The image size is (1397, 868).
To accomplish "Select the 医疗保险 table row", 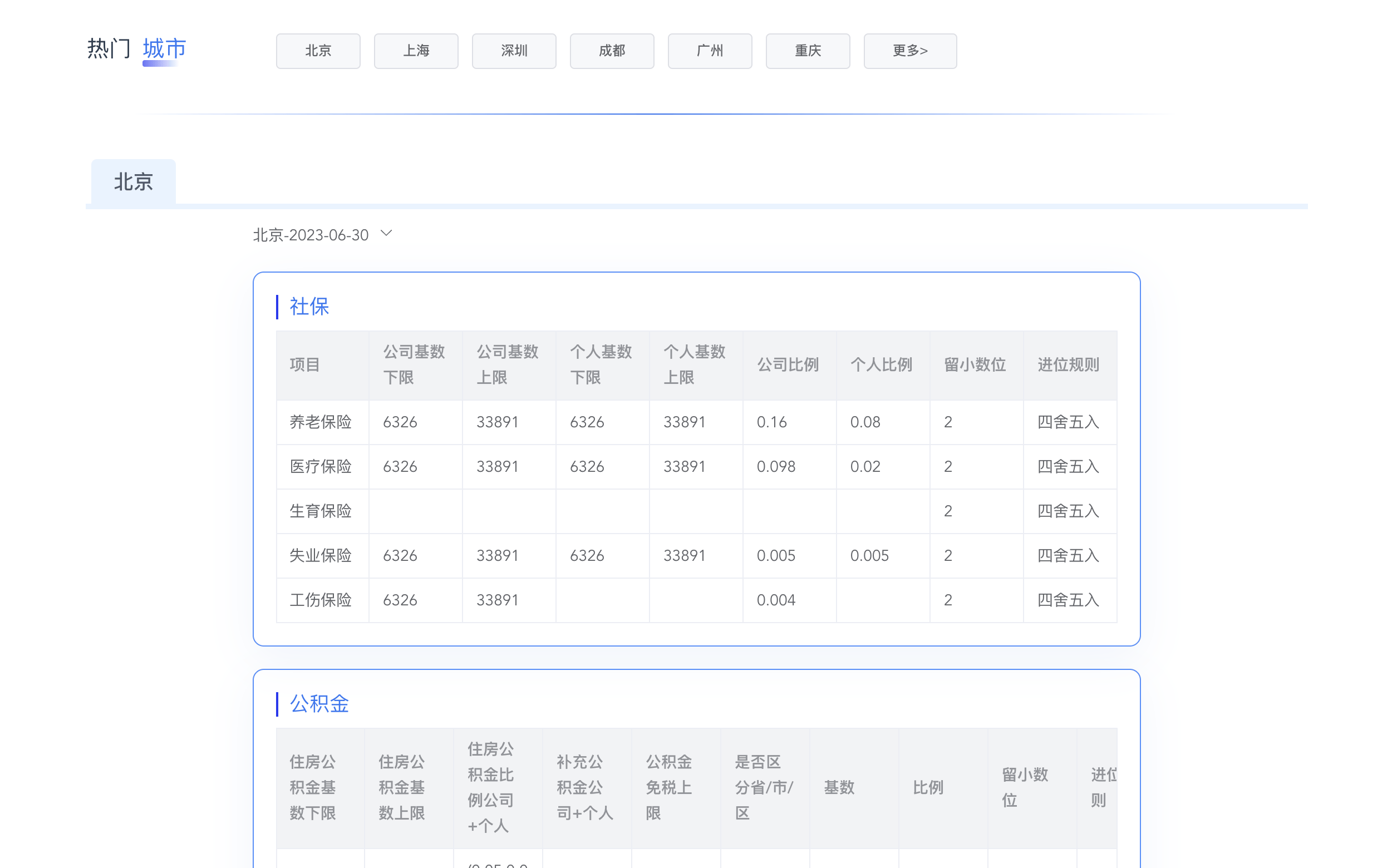I will point(321,466).
